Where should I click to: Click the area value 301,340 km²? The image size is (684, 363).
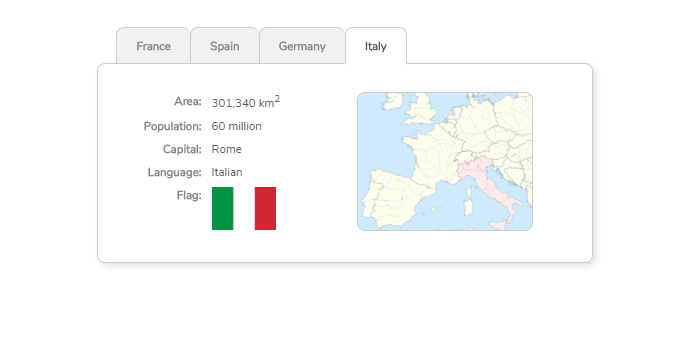pos(246,102)
